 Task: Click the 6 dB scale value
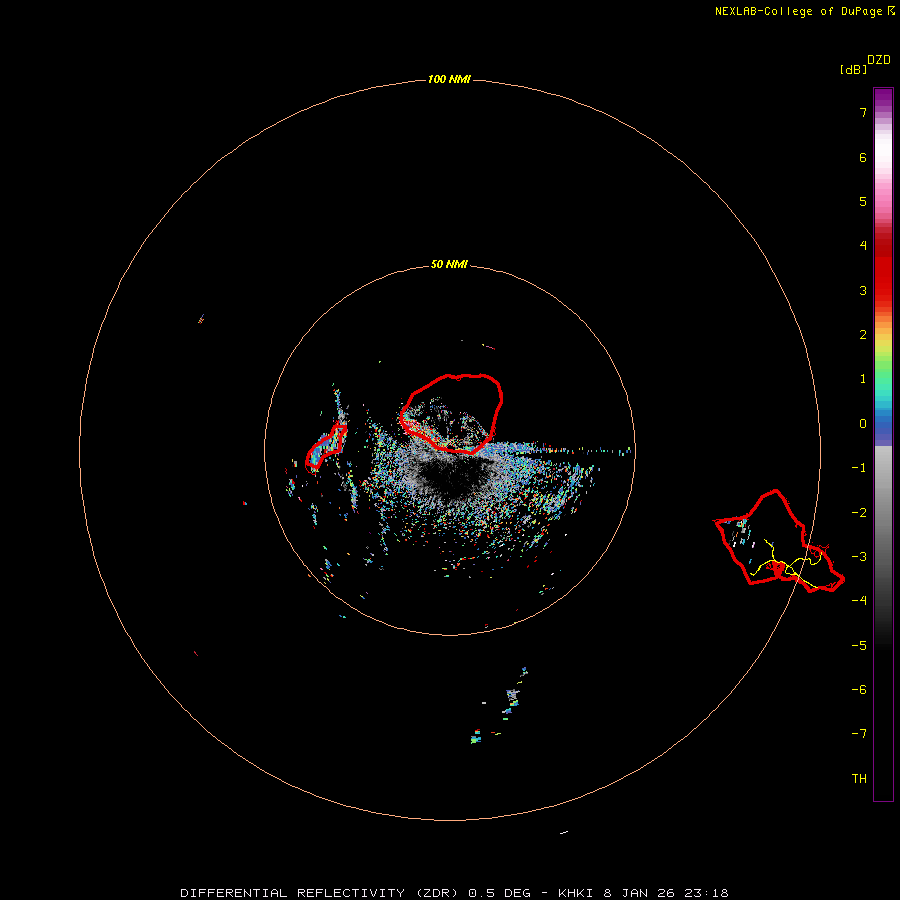[x=863, y=157]
